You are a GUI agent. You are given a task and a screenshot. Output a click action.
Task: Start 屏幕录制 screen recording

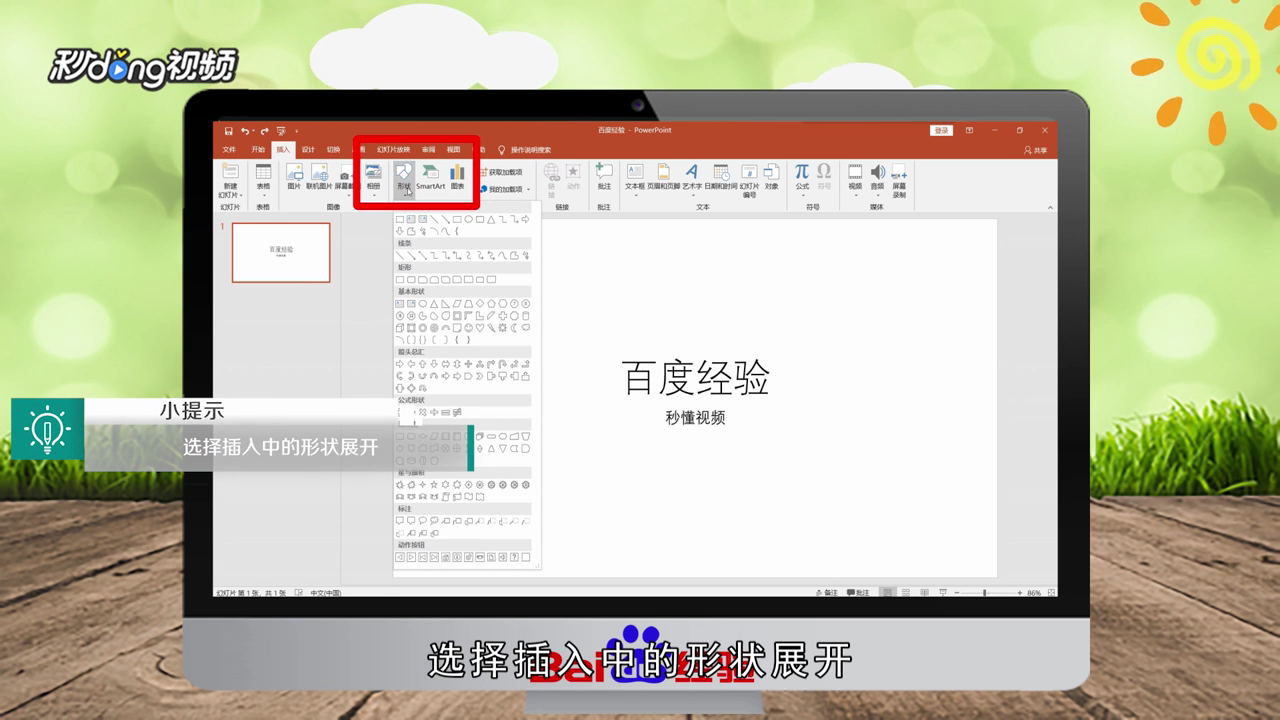pos(899,181)
